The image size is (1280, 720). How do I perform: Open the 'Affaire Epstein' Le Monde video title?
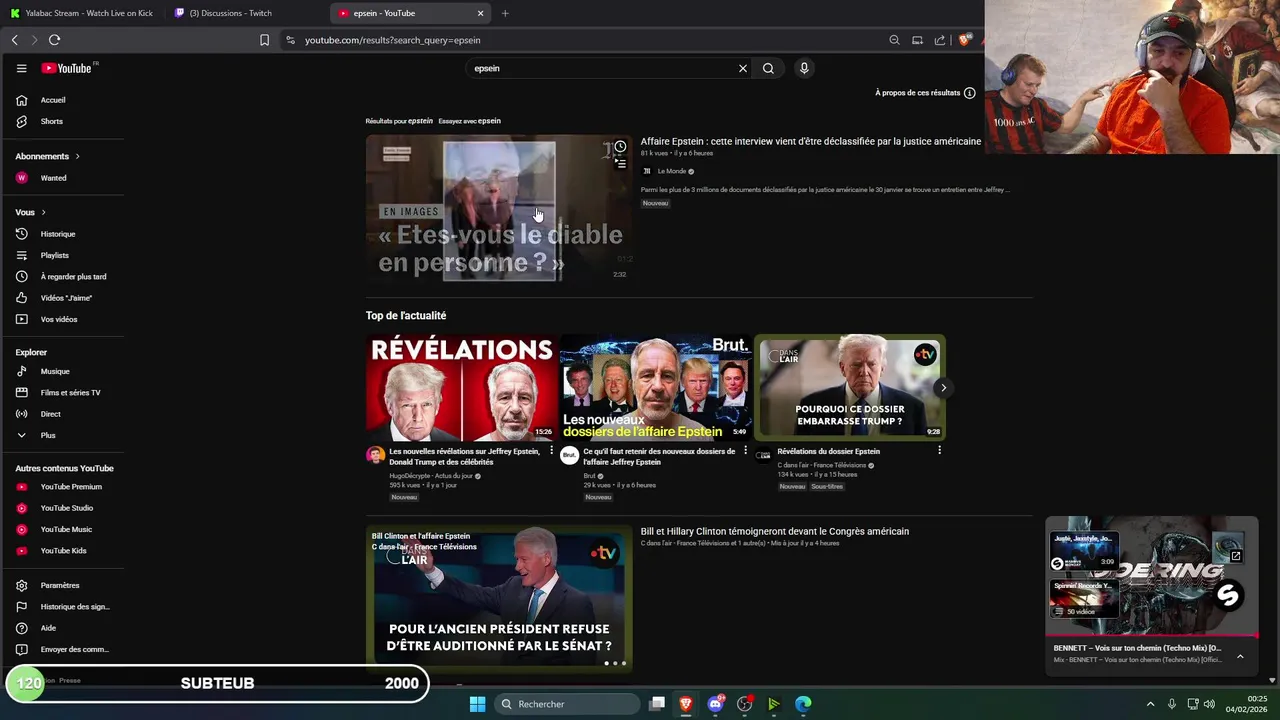point(811,142)
